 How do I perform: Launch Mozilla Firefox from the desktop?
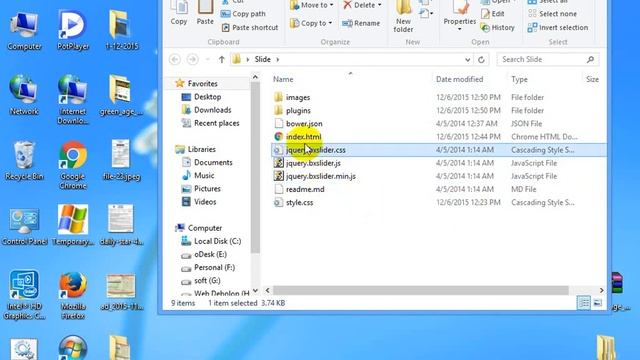(73, 295)
